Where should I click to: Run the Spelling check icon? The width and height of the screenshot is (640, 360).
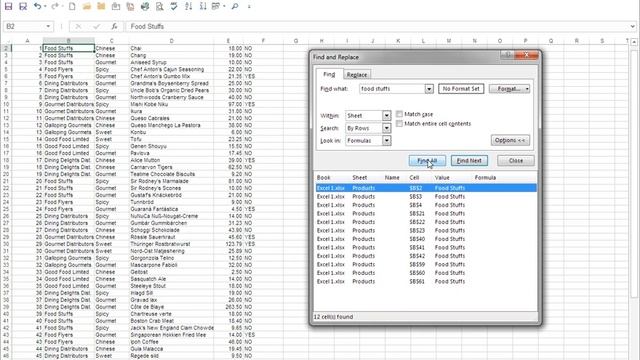click(x=174, y=7)
